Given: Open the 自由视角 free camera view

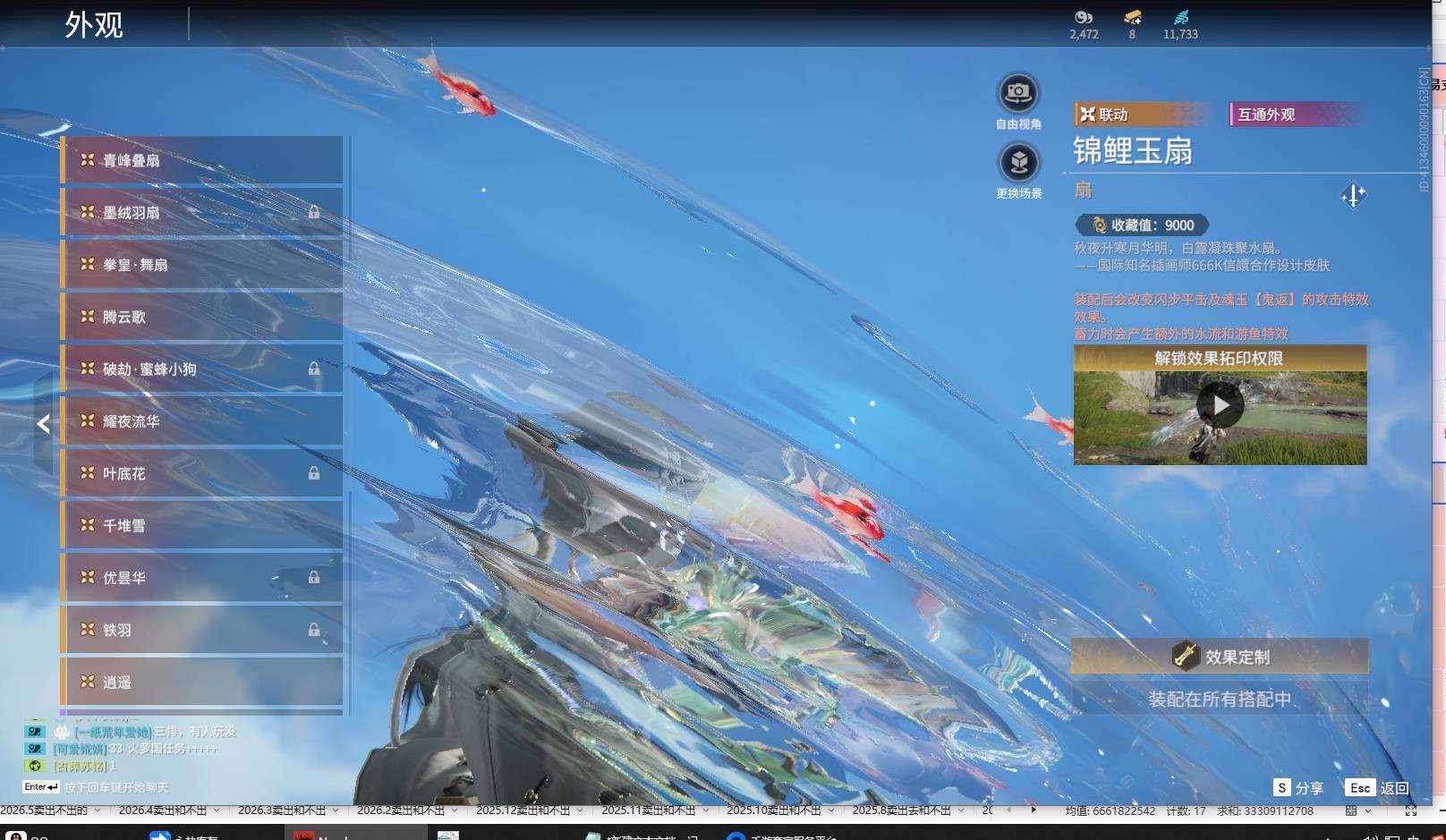Looking at the screenshot, I should 1018,93.
